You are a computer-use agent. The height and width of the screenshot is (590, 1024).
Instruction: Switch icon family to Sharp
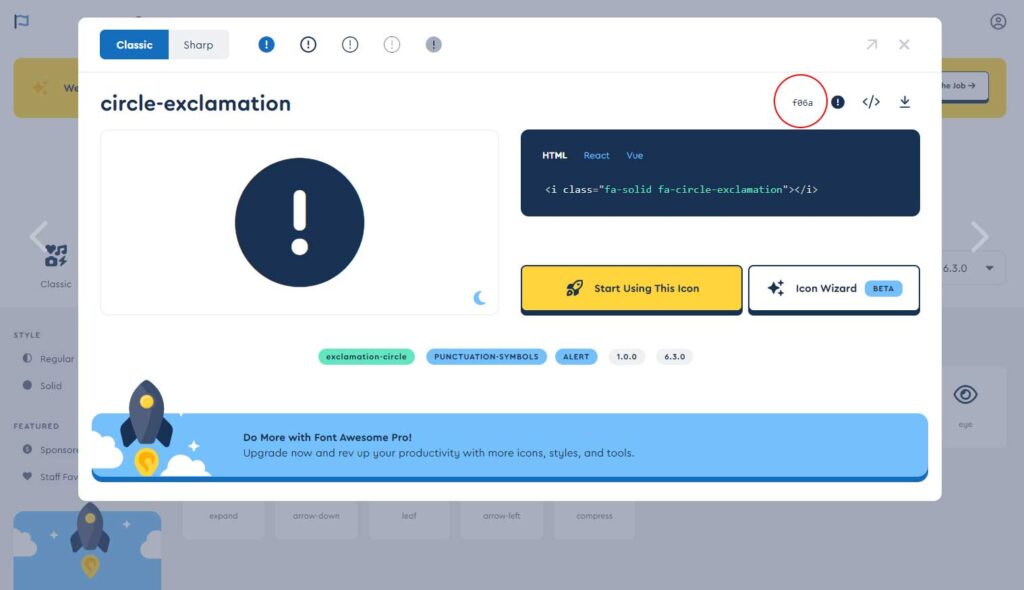pos(198,45)
